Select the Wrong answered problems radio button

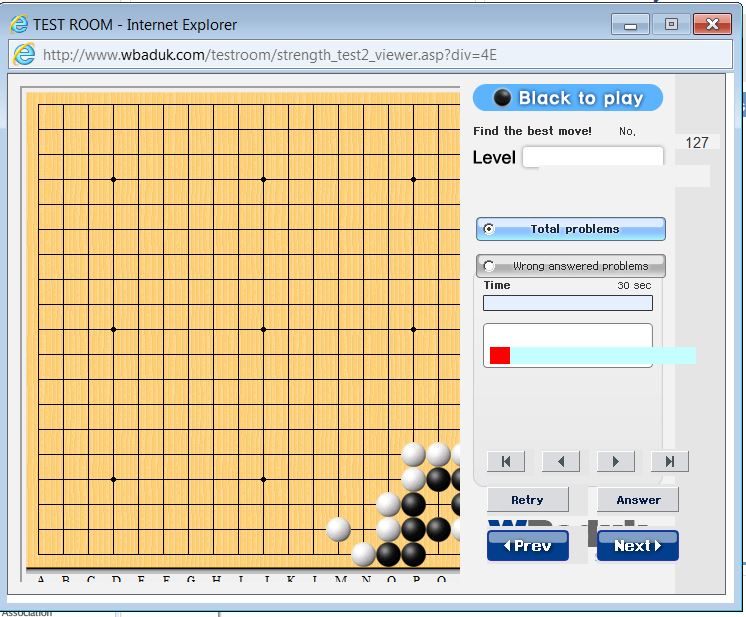[489, 266]
